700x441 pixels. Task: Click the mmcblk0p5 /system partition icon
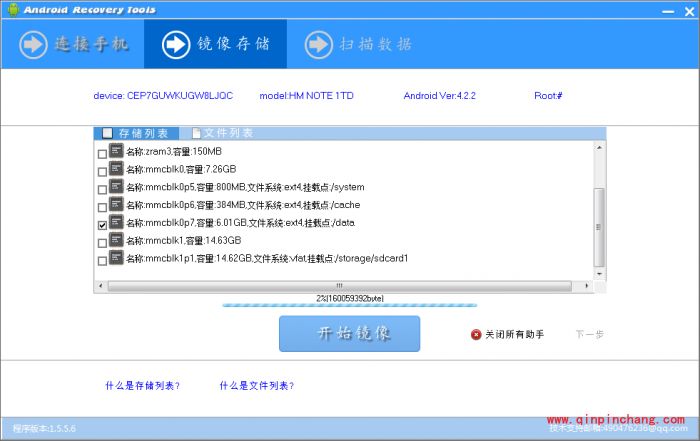[x=116, y=187]
